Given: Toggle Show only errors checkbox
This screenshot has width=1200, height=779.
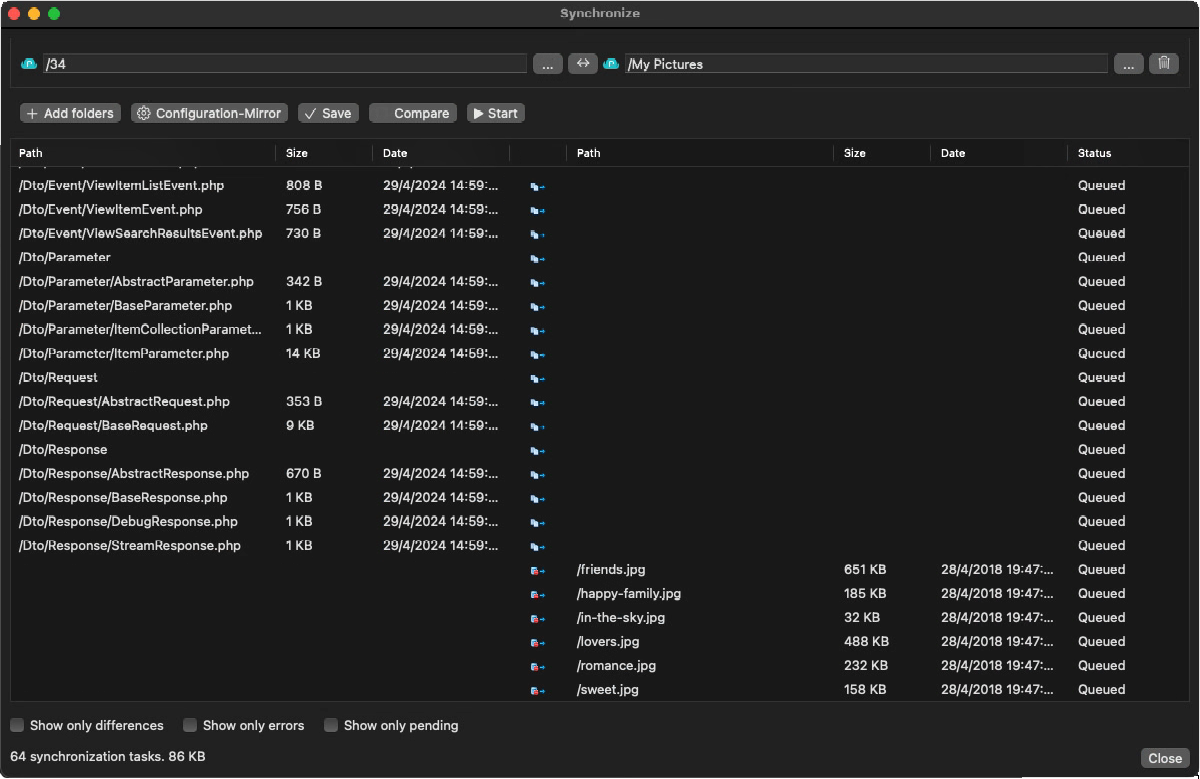Looking at the screenshot, I should click(x=190, y=725).
